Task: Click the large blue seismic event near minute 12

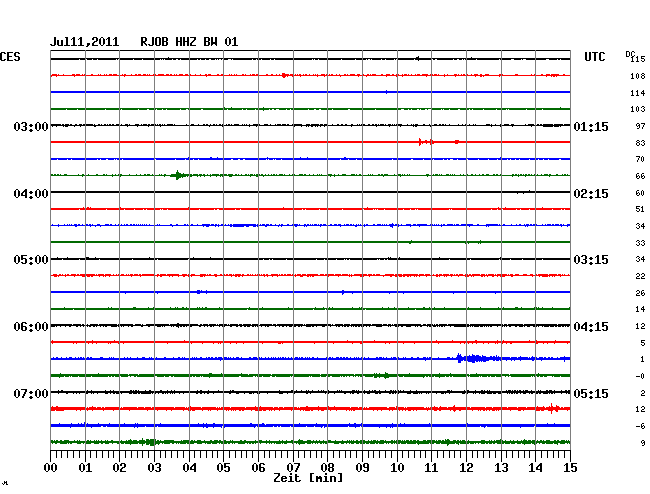Action: click(477, 358)
